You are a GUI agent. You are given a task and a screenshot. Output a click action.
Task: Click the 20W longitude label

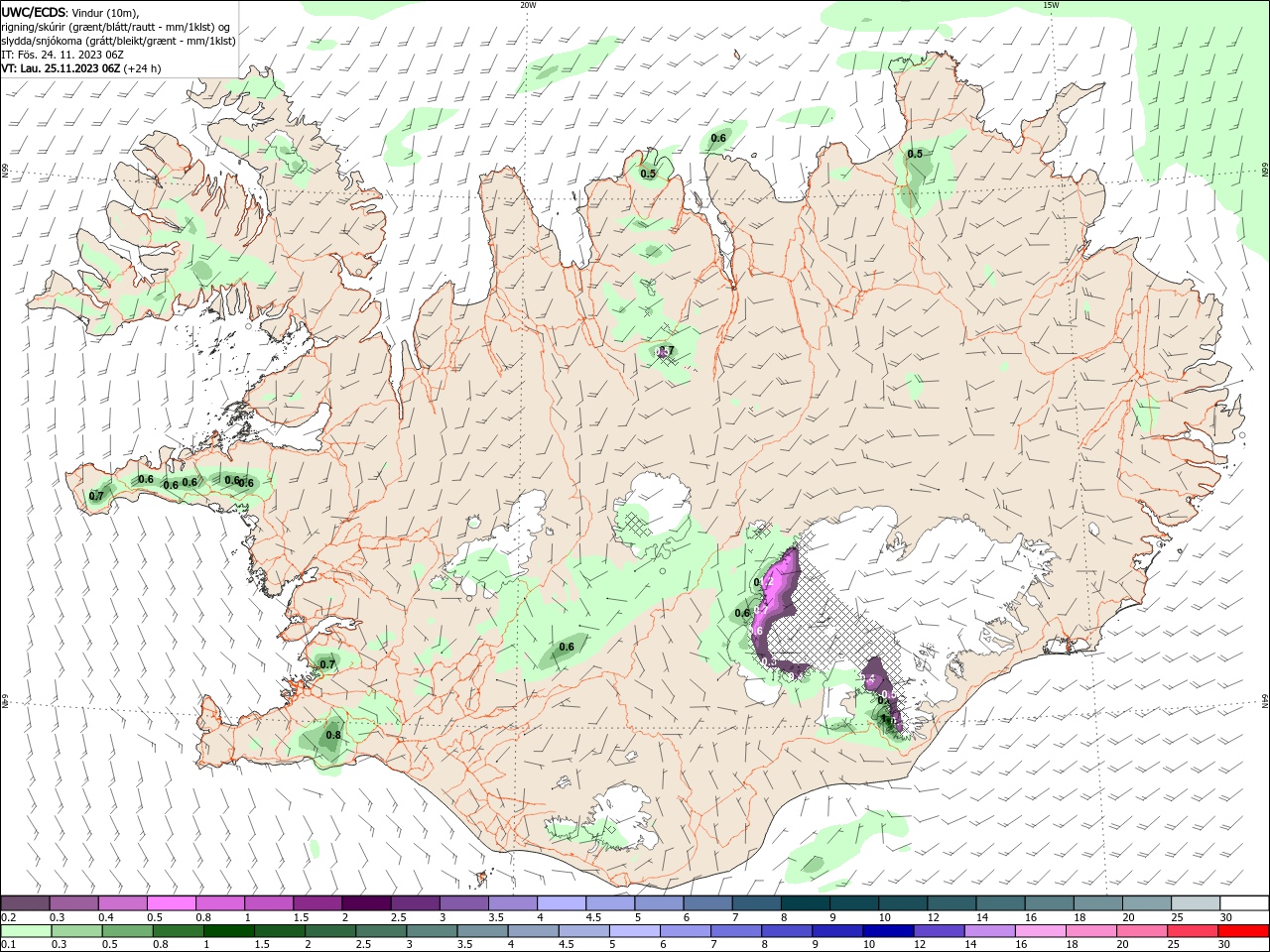[x=529, y=5]
